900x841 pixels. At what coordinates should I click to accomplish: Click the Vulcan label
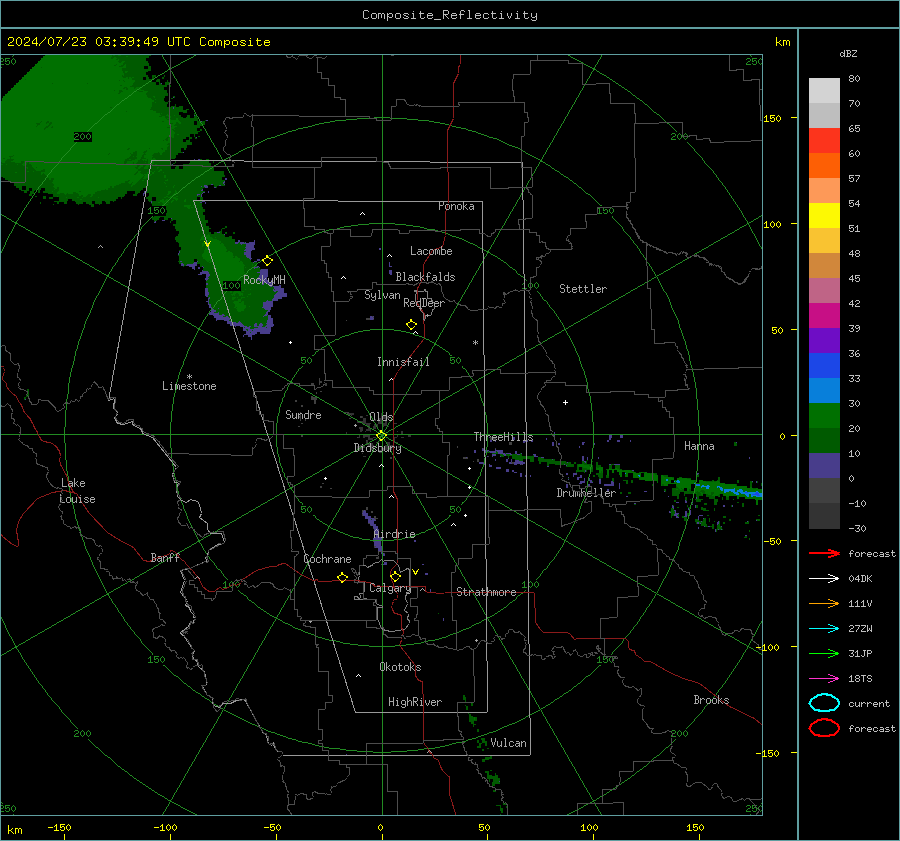508,743
